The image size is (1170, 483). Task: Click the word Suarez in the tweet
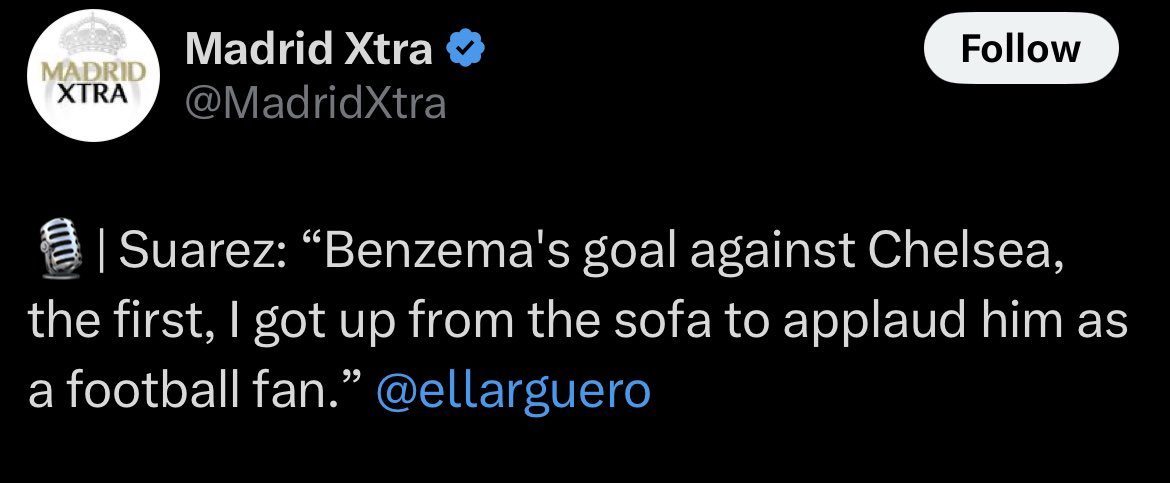(x=196, y=253)
